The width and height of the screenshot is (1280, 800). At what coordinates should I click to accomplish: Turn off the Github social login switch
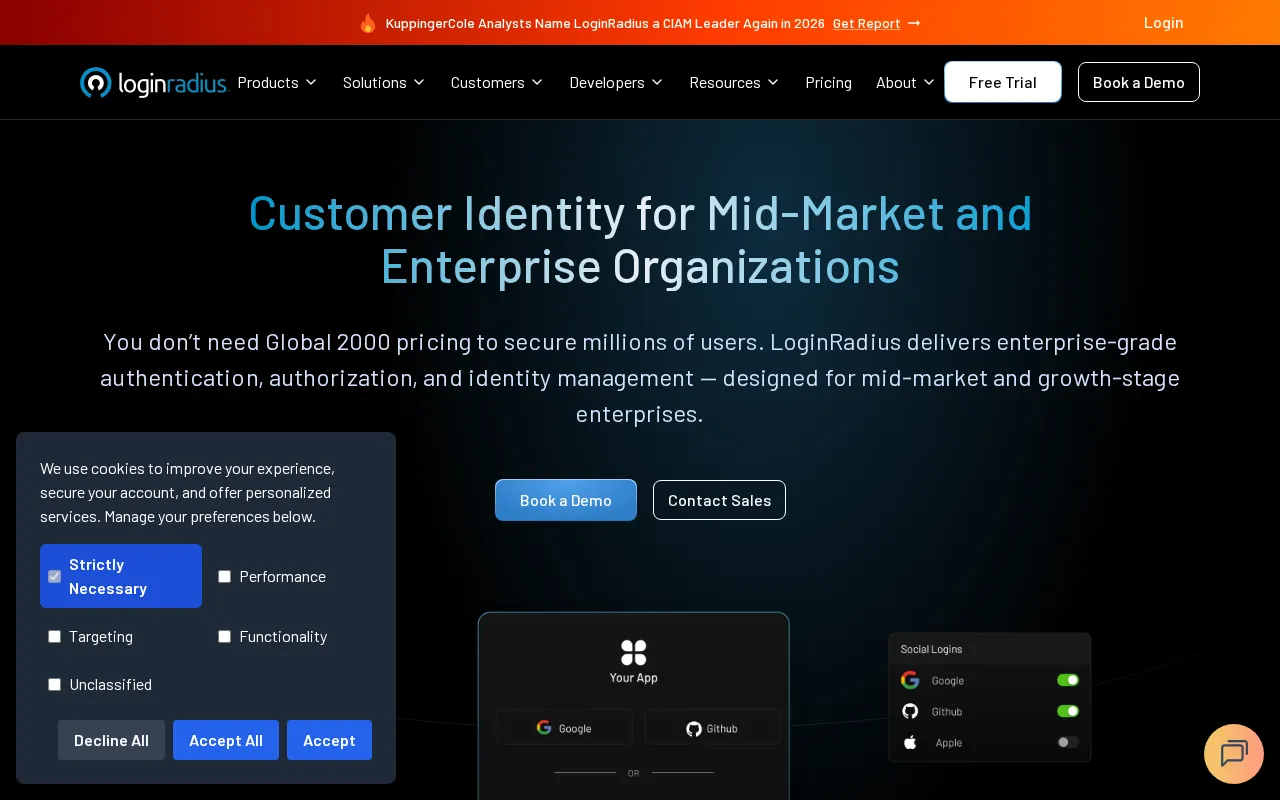[x=1068, y=711]
